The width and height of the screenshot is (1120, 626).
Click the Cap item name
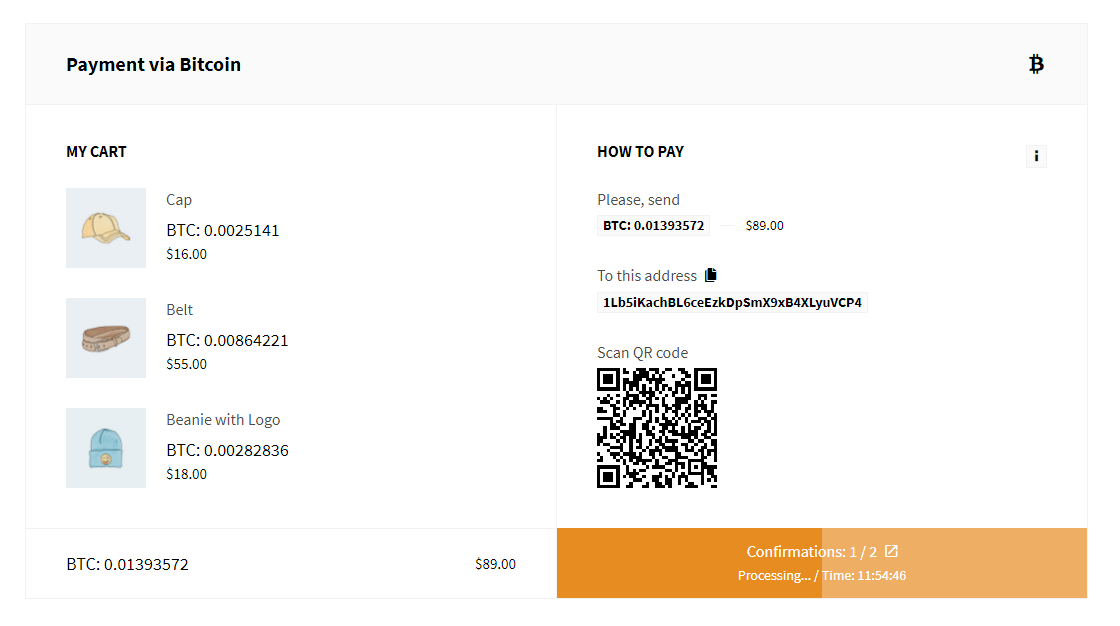tap(179, 200)
